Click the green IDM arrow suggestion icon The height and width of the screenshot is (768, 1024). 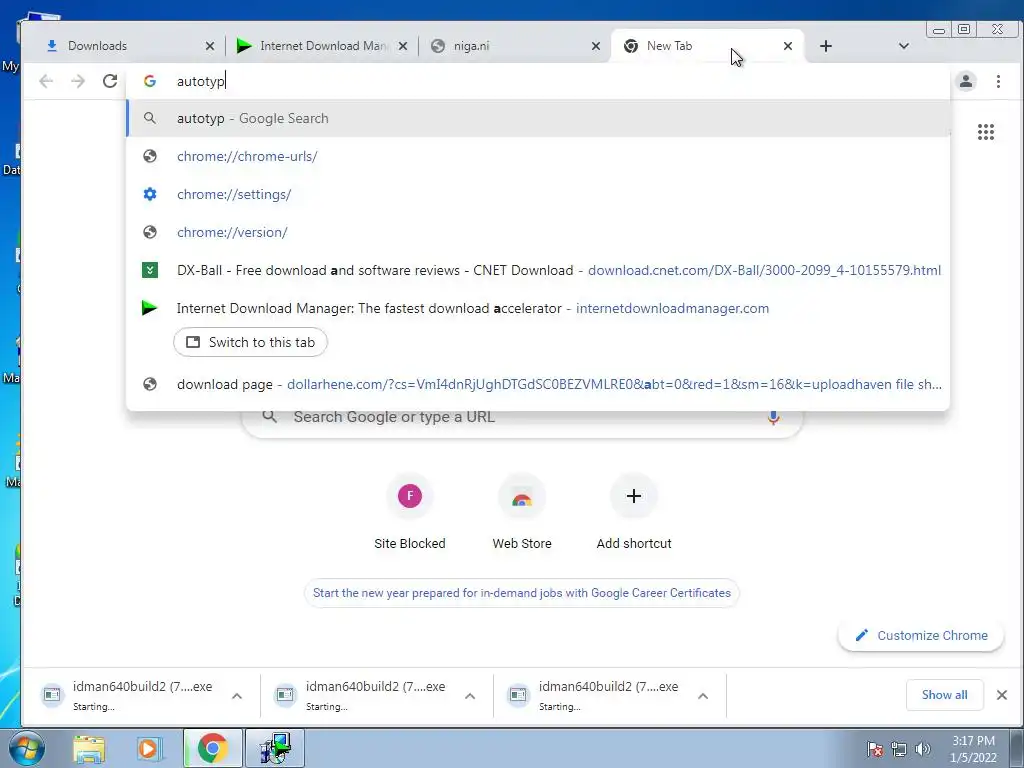pyautogui.click(x=150, y=308)
